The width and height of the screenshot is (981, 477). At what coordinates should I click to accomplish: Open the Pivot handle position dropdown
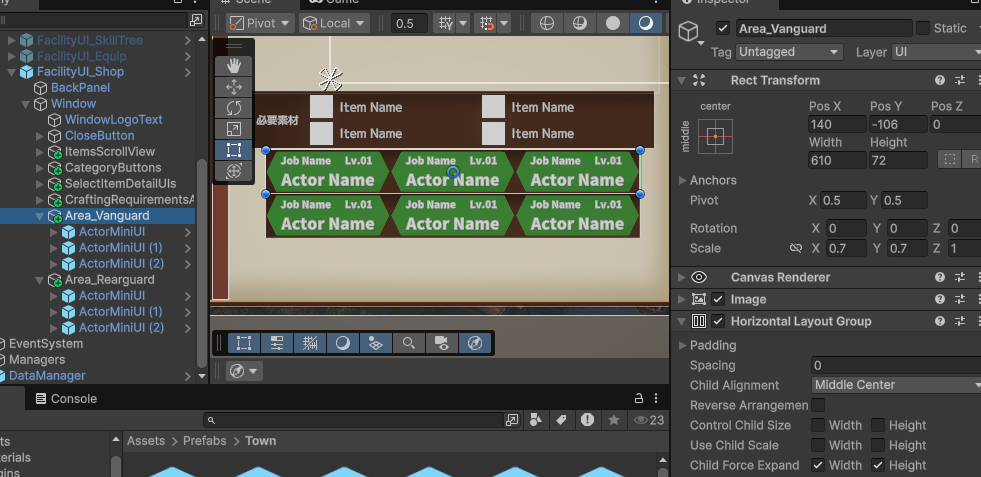[259, 22]
